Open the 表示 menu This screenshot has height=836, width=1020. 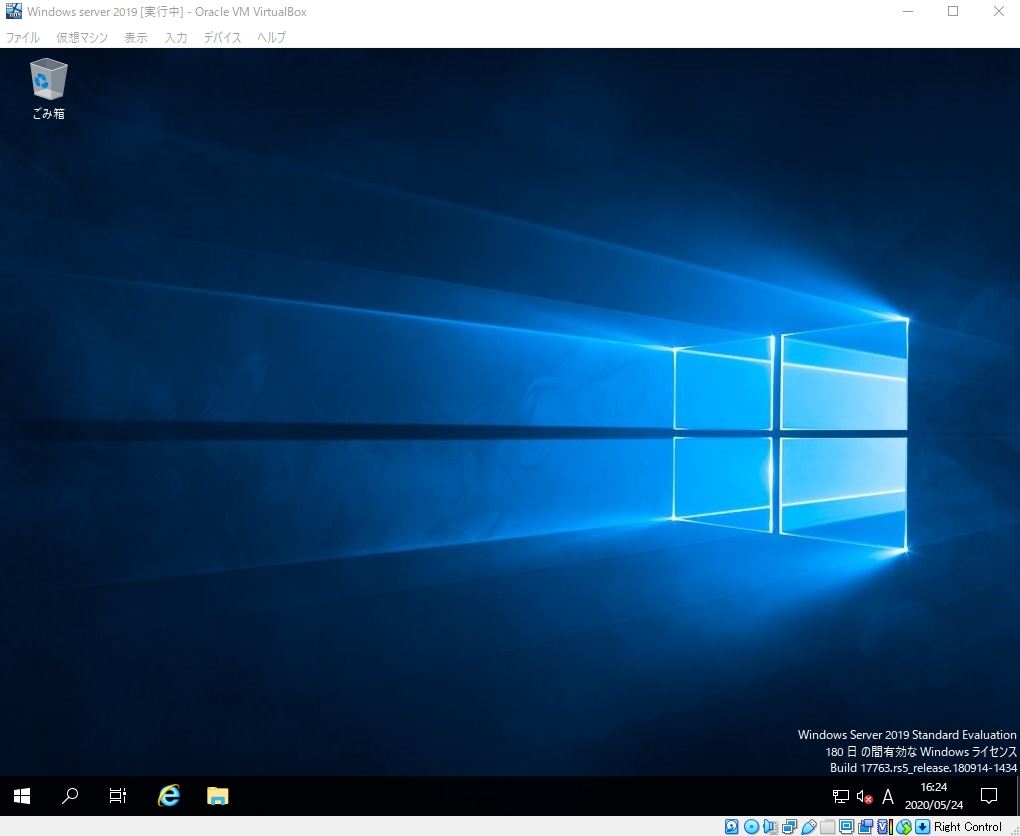[136, 38]
